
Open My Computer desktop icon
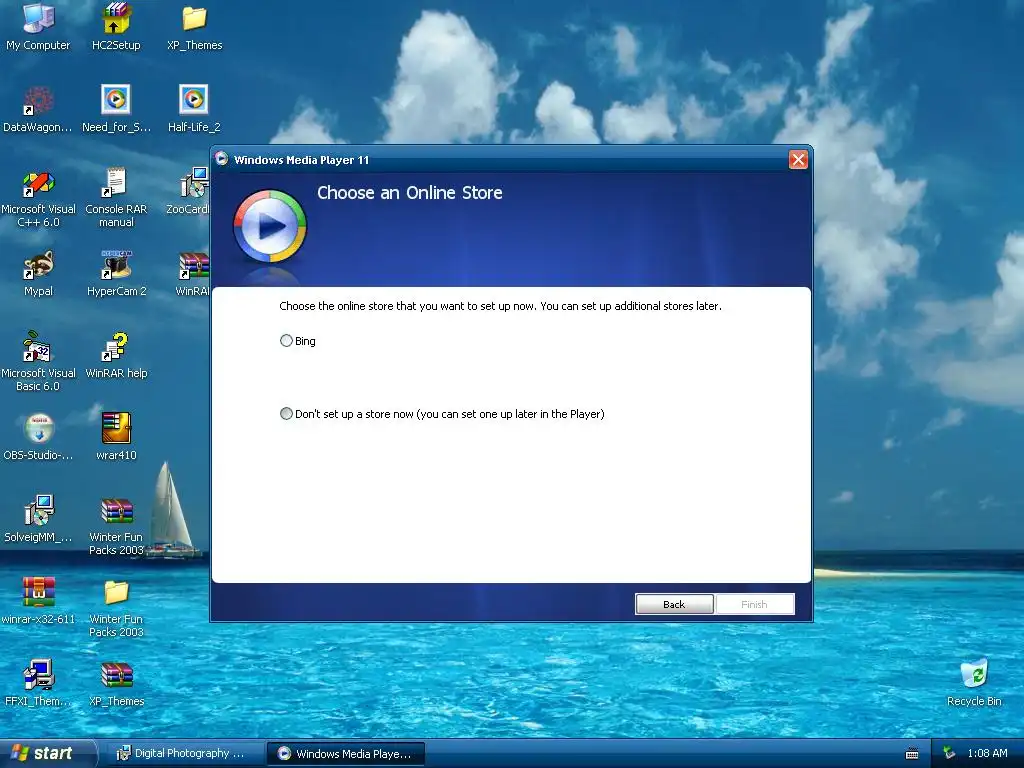(38, 26)
